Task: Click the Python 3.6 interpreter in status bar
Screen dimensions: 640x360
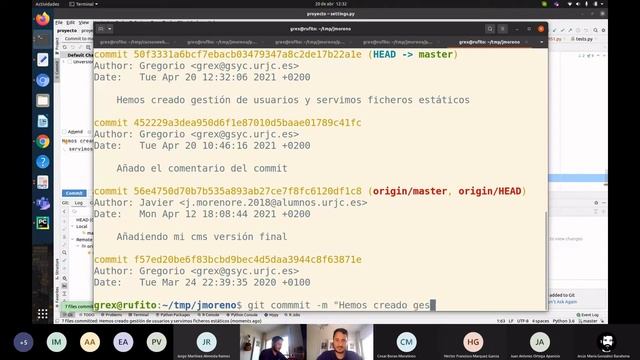Action: pyautogui.click(x=563, y=321)
